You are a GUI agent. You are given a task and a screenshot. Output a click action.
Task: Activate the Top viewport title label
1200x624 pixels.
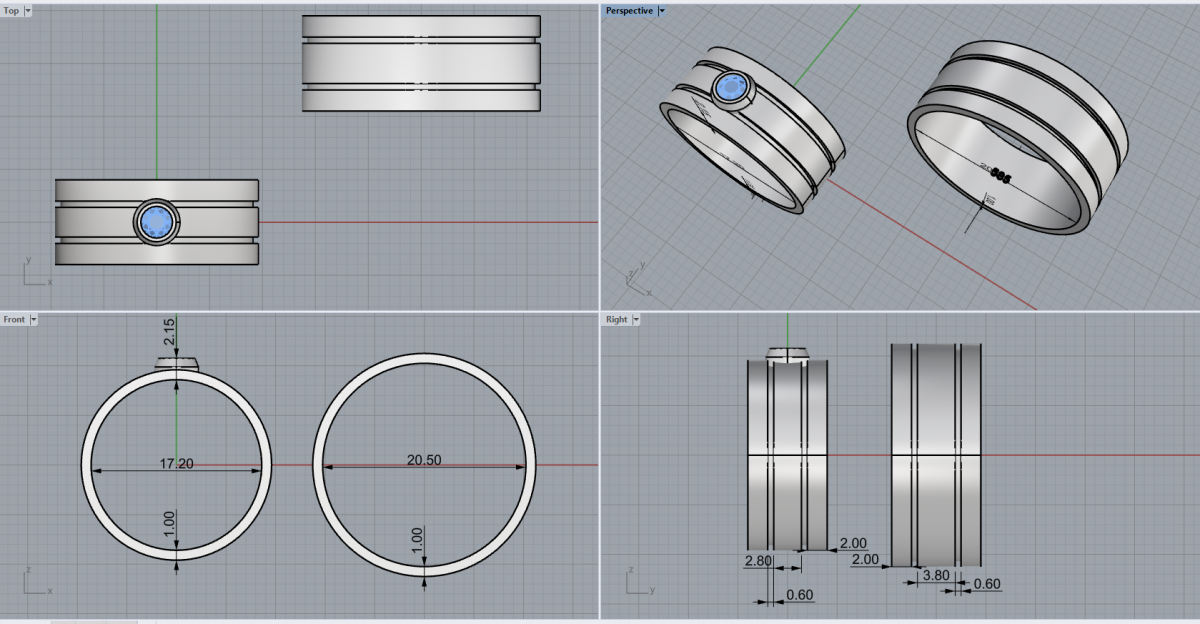[x=12, y=10]
